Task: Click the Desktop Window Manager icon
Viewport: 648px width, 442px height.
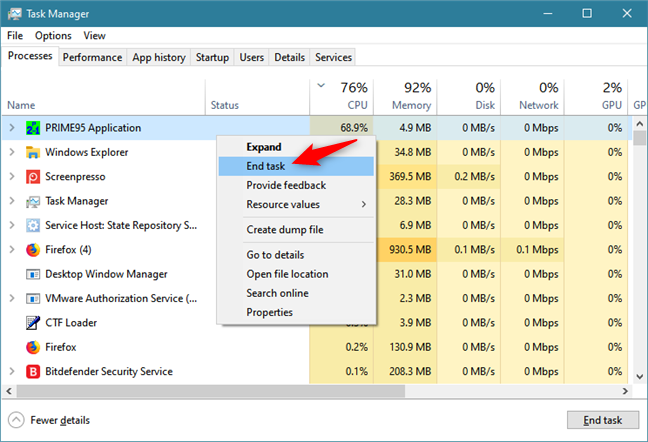Action: click(x=33, y=274)
